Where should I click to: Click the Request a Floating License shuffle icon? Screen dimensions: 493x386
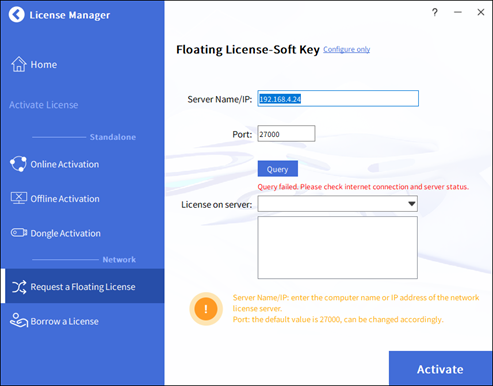click(19, 287)
